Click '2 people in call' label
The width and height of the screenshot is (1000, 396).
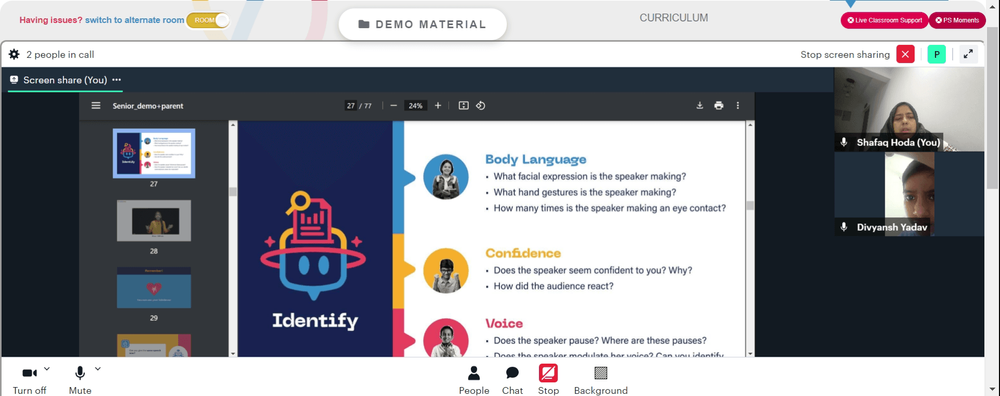pos(60,55)
